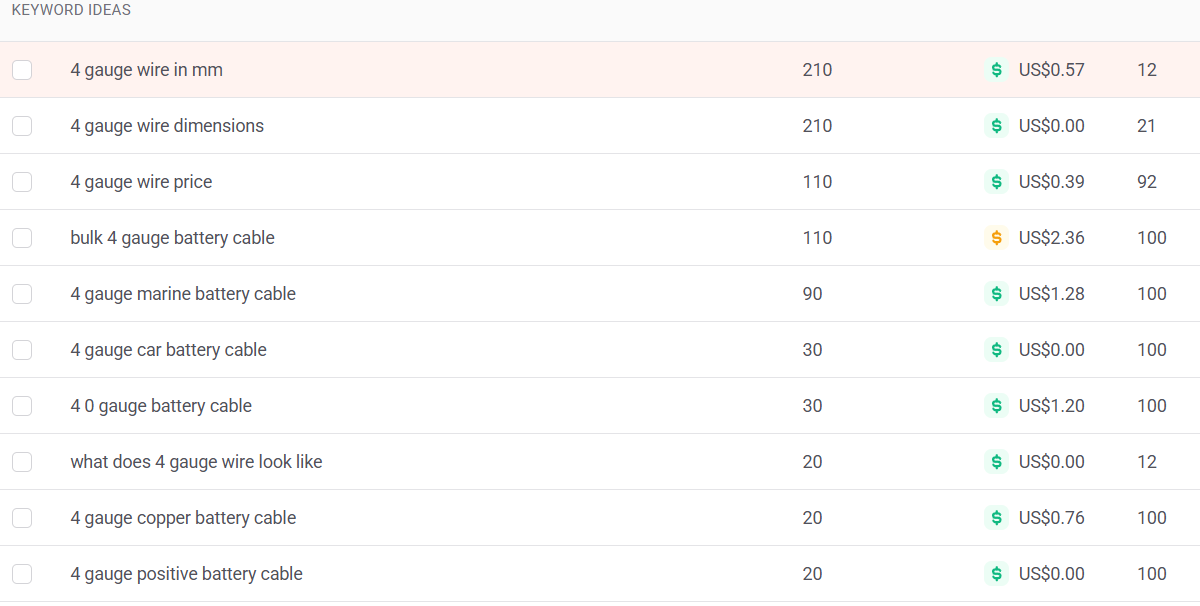Select the '4 0 gauge battery cable' keyword text
Screen dimensions: 1200x606
point(161,406)
